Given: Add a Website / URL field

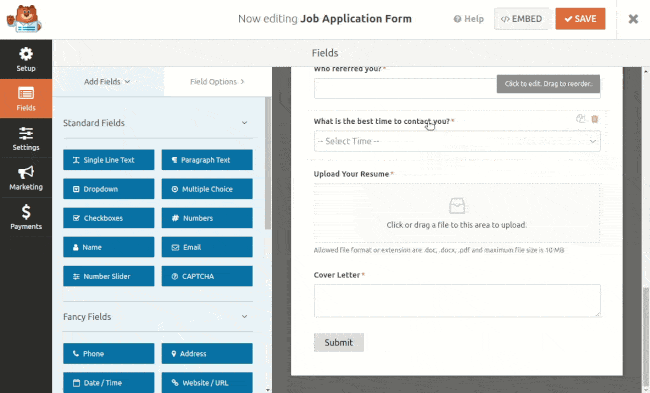Looking at the screenshot, I should 207,383.
